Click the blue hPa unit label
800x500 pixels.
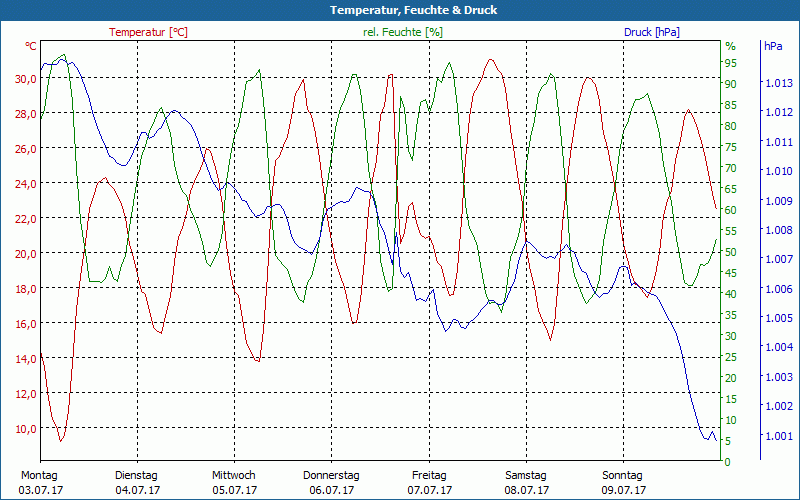tap(773, 46)
